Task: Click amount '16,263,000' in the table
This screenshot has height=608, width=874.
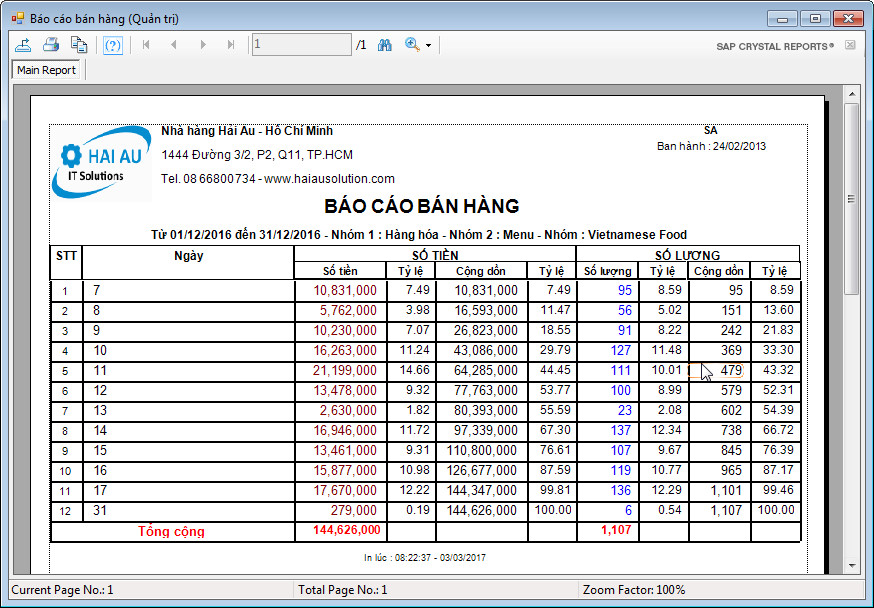Action: pyautogui.click(x=345, y=351)
